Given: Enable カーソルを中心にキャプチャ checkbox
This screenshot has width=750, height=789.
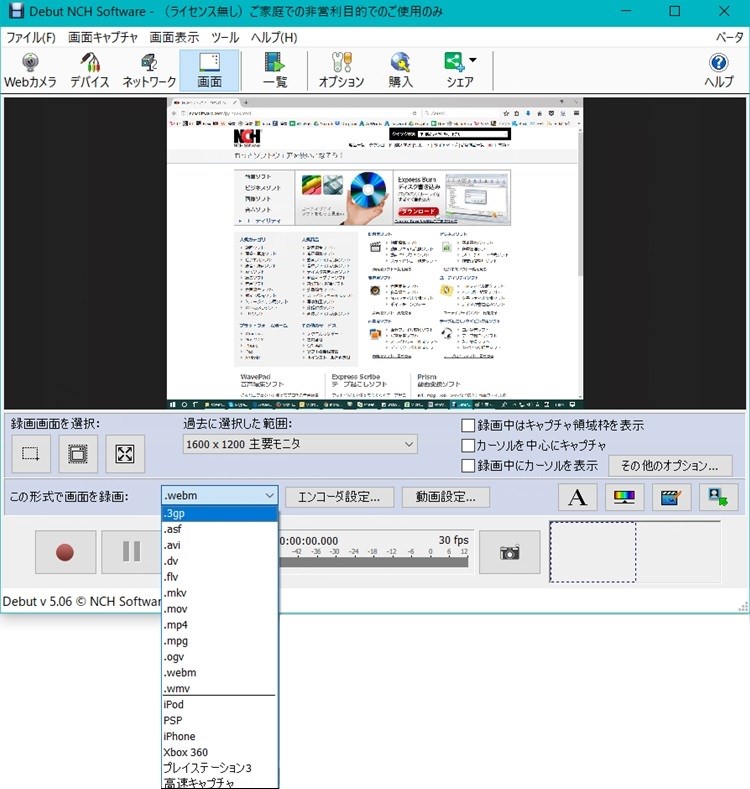Looking at the screenshot, I should pyautogui.click(x=468, y=445).
